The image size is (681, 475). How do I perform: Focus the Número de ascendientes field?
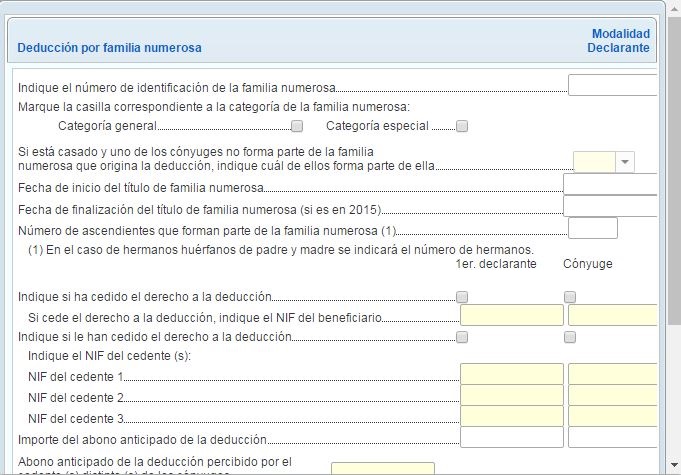(x=592, y=229)
